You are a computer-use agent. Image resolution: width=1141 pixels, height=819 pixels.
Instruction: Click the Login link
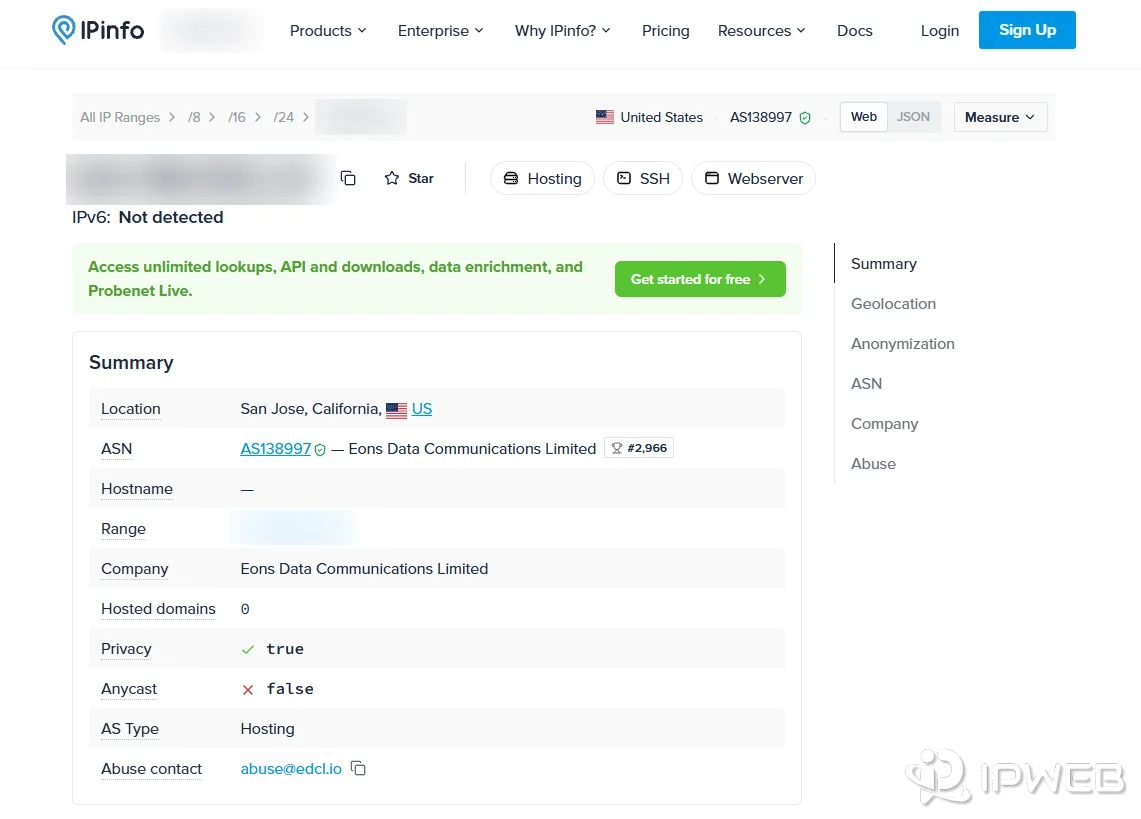939,31
